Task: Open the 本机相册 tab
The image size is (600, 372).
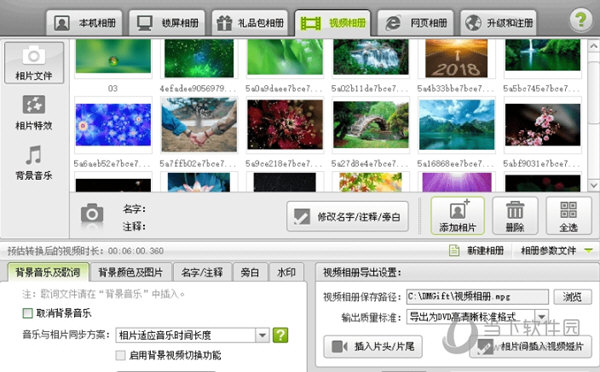Action: 85,23
